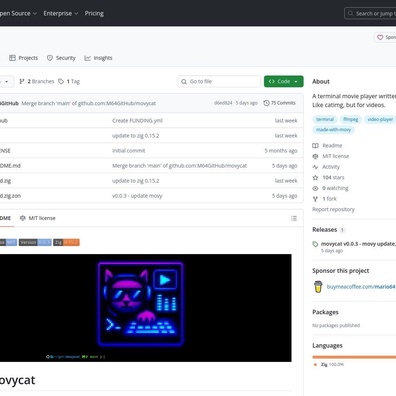
Task: View the 104 stars link
Action: [x=333, y=178]
